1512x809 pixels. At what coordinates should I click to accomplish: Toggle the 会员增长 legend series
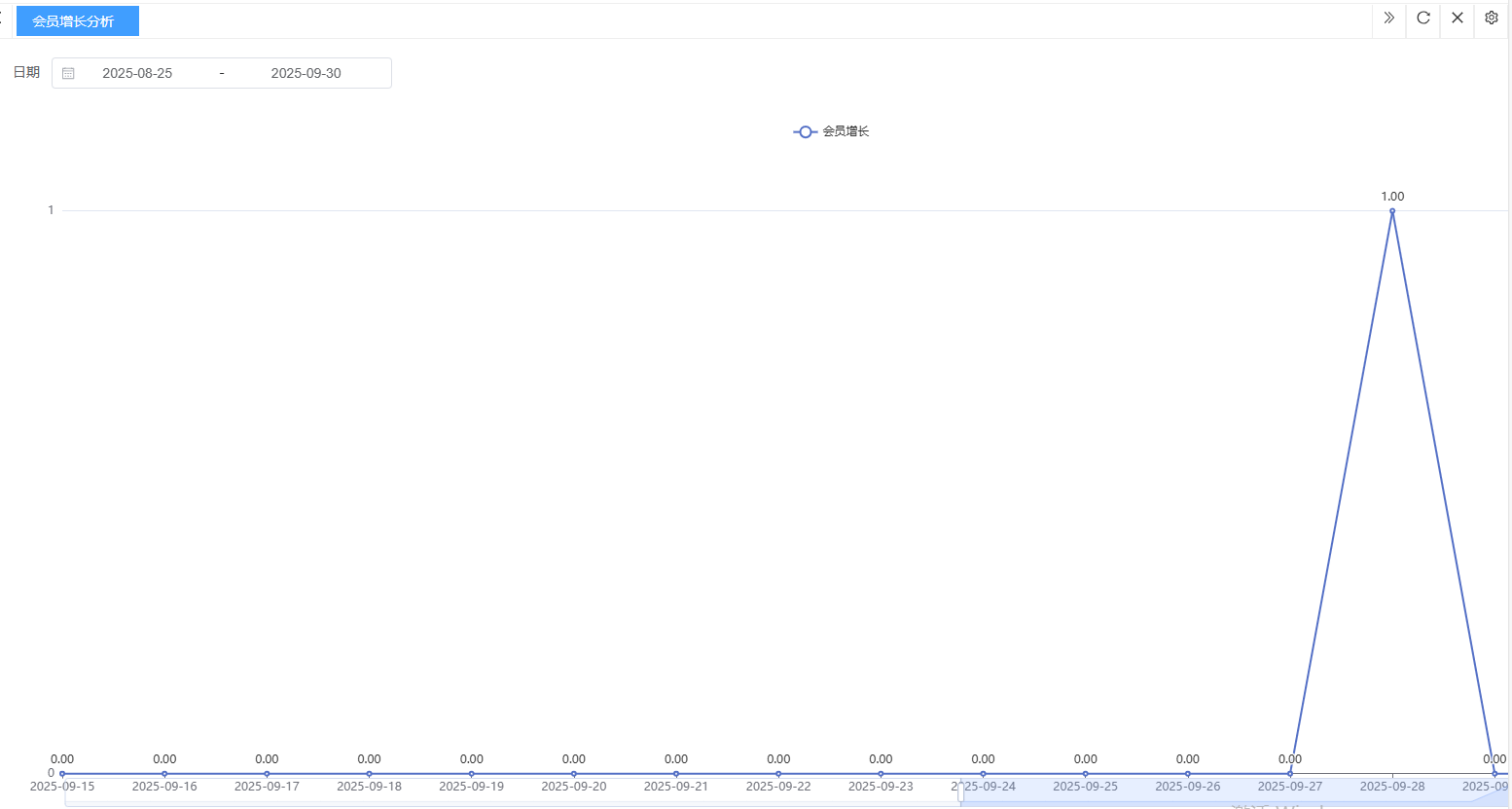[831, 131]
